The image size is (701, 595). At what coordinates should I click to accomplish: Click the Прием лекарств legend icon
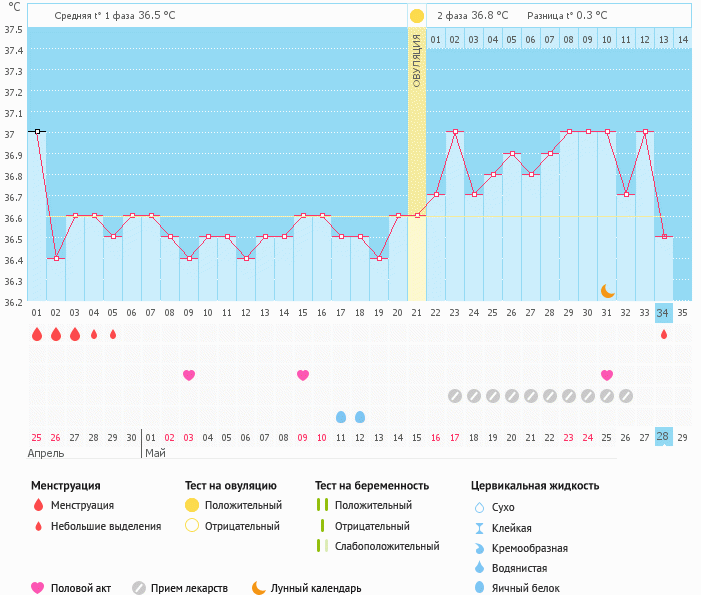click(x=139, y=588)
